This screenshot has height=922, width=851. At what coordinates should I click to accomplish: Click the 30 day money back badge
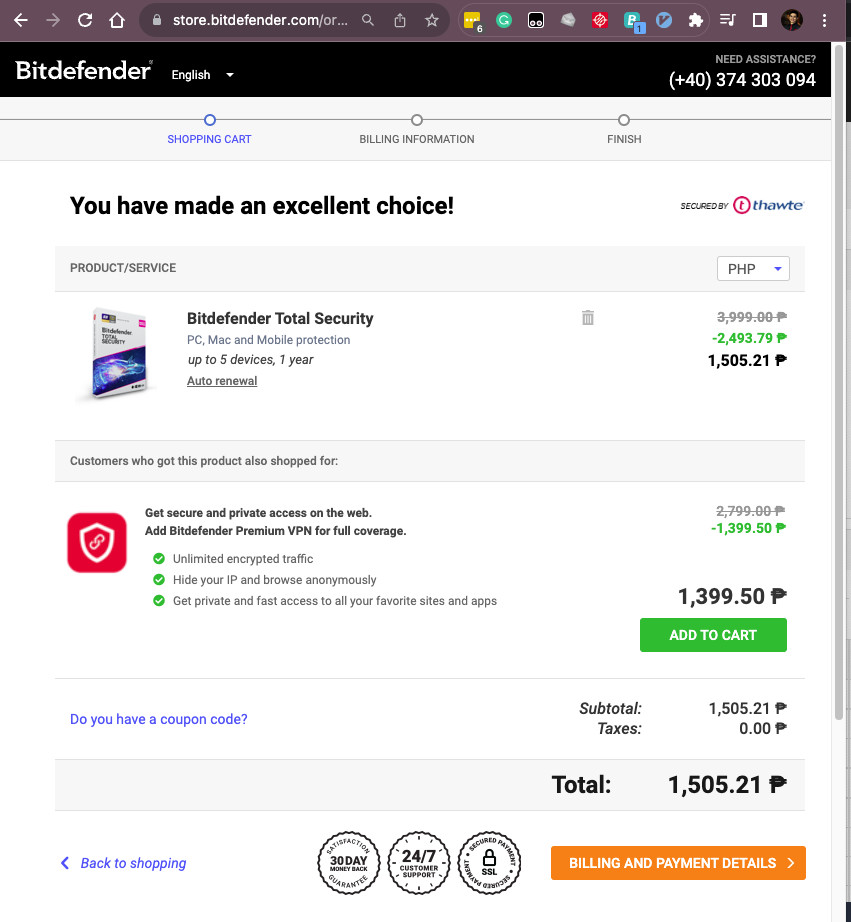pyautogui.click(x=348, y=862)
